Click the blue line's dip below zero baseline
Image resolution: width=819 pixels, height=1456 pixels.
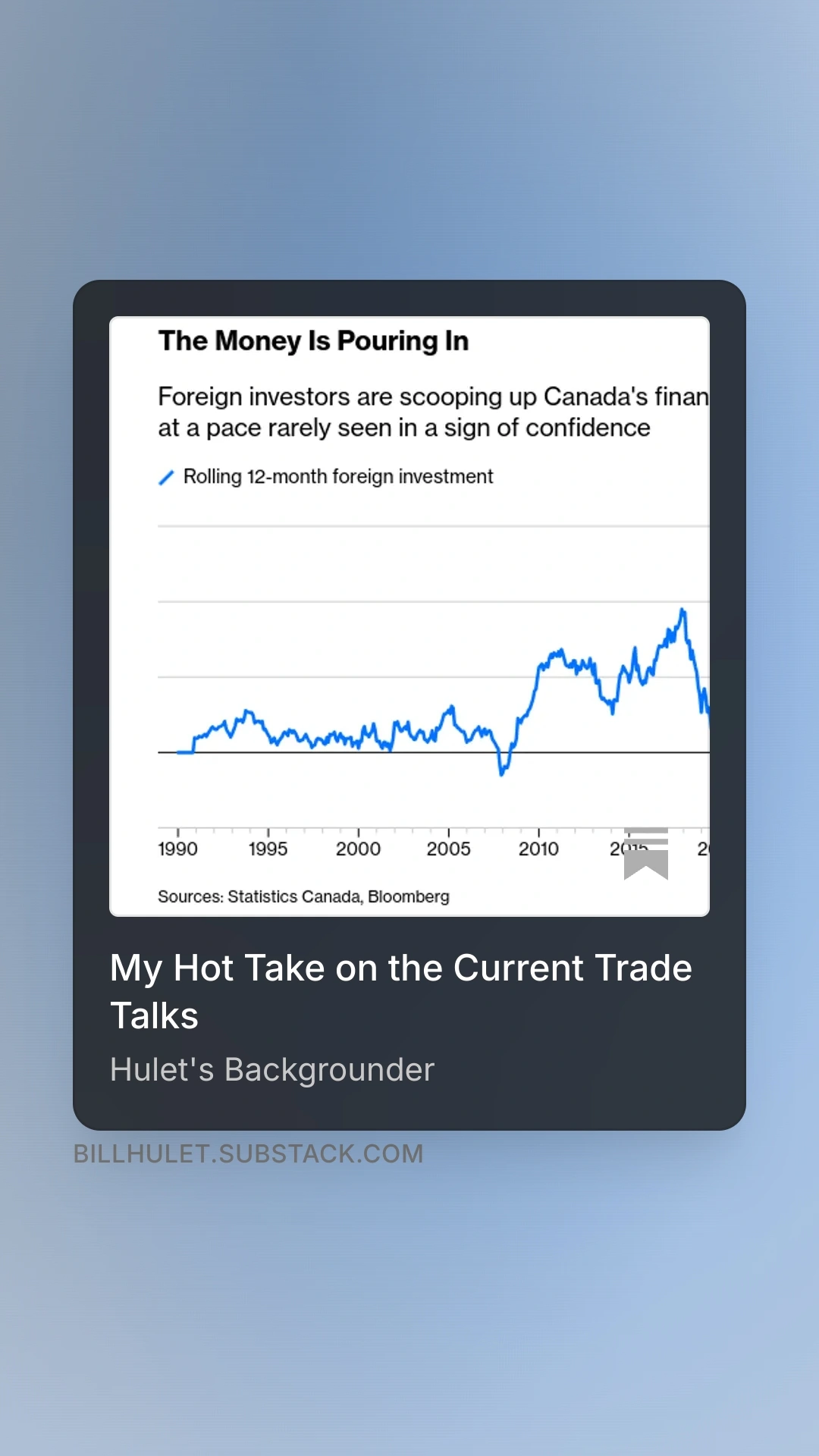coord(502,766)
